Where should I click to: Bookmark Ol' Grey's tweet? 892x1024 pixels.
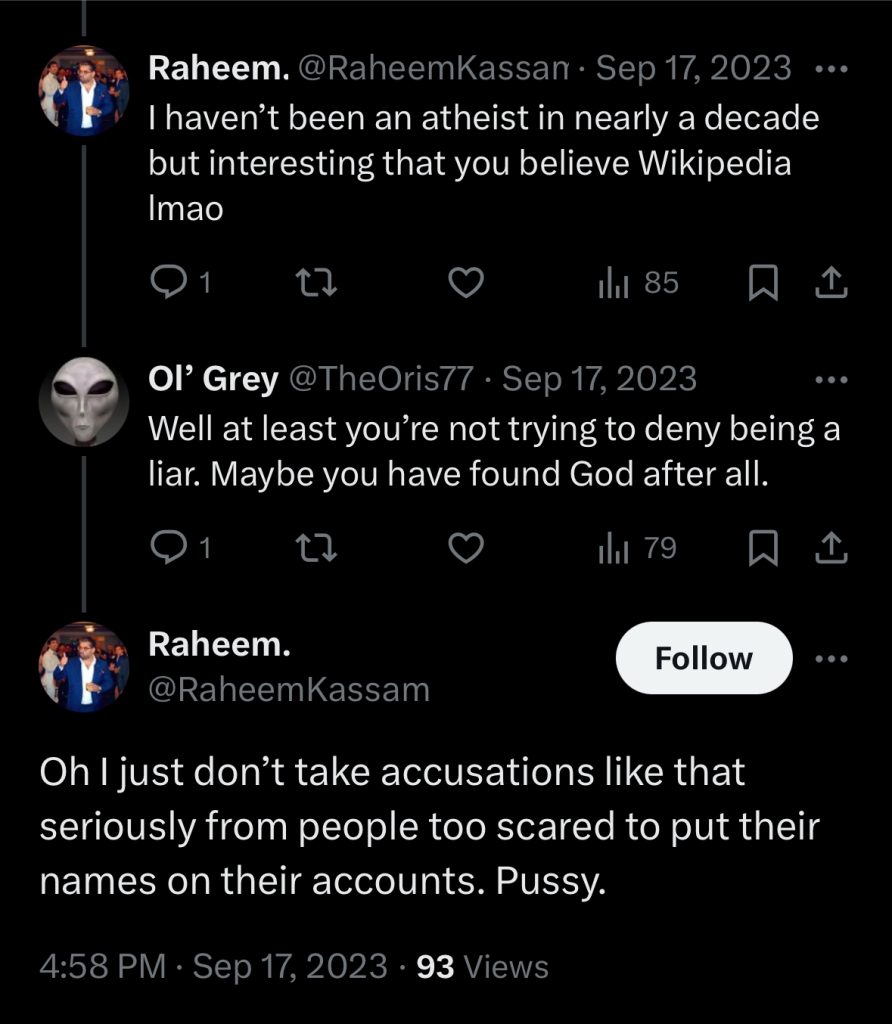[x=764, y=549]
